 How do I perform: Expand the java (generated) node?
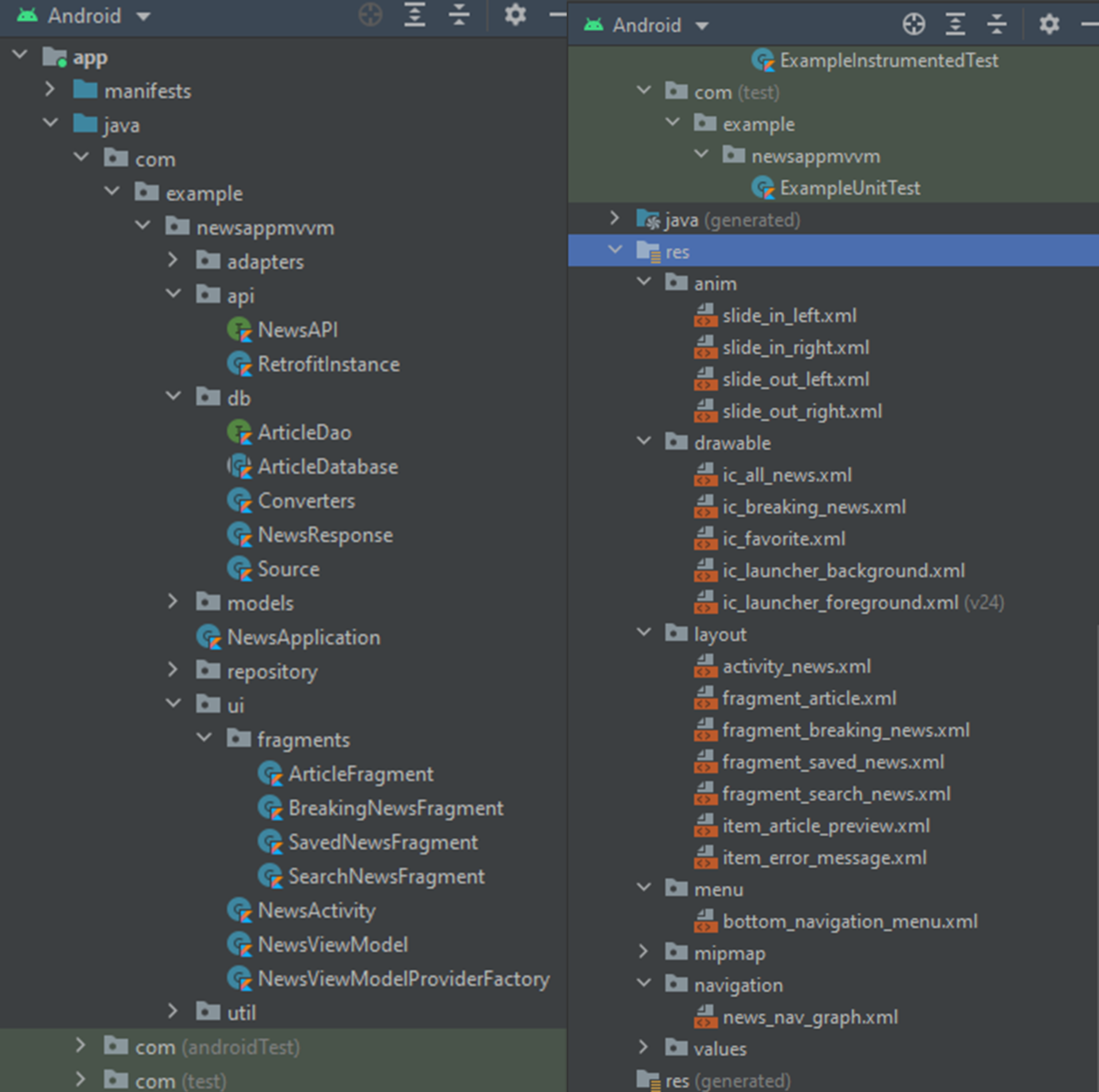614,218
